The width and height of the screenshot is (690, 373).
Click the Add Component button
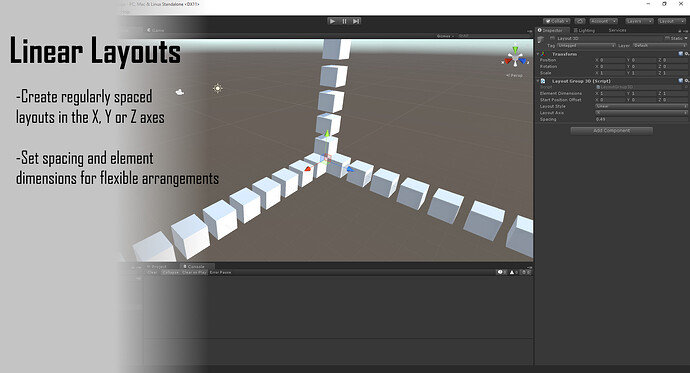pos(612,131)
